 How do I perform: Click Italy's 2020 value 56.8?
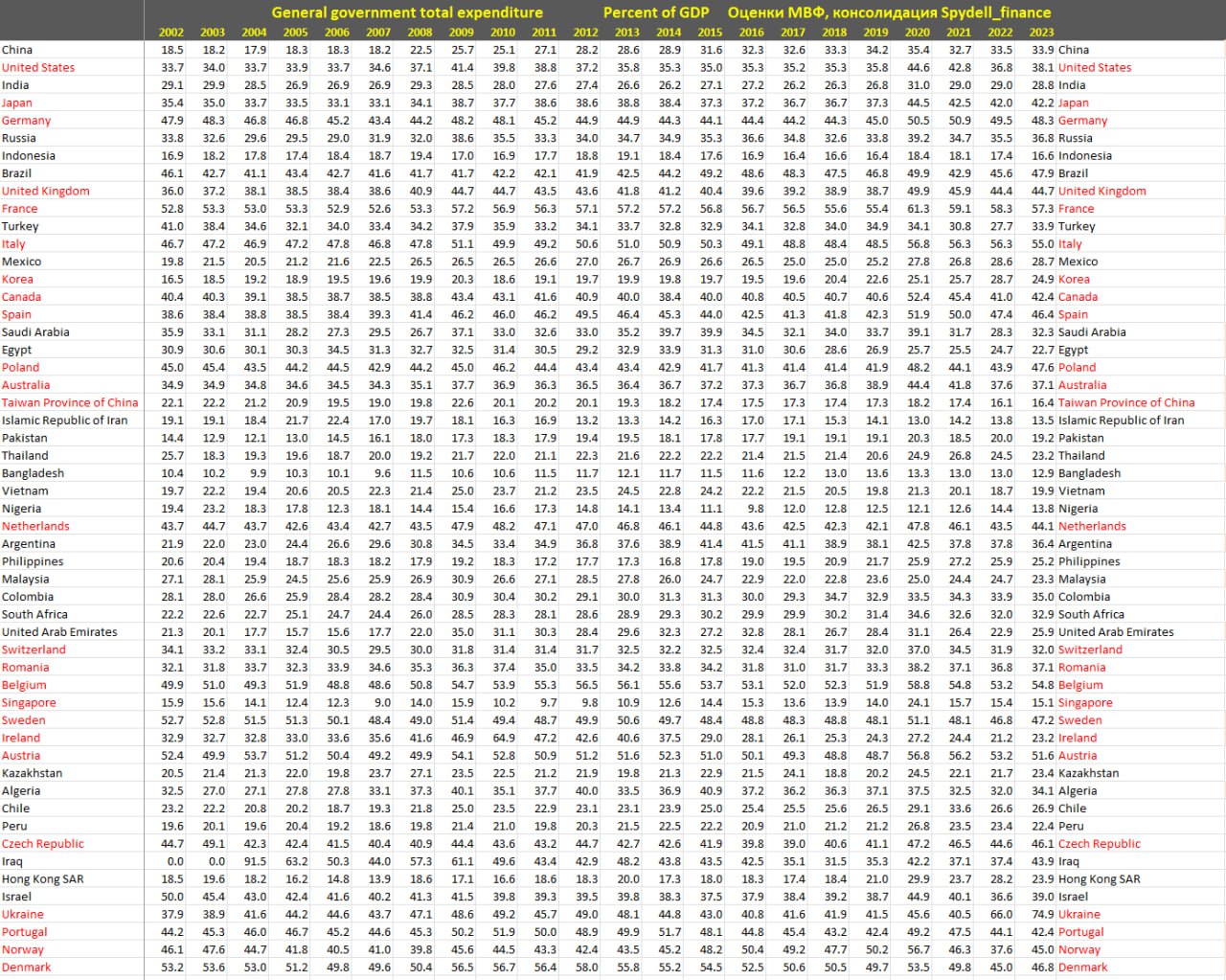[919, 244]
